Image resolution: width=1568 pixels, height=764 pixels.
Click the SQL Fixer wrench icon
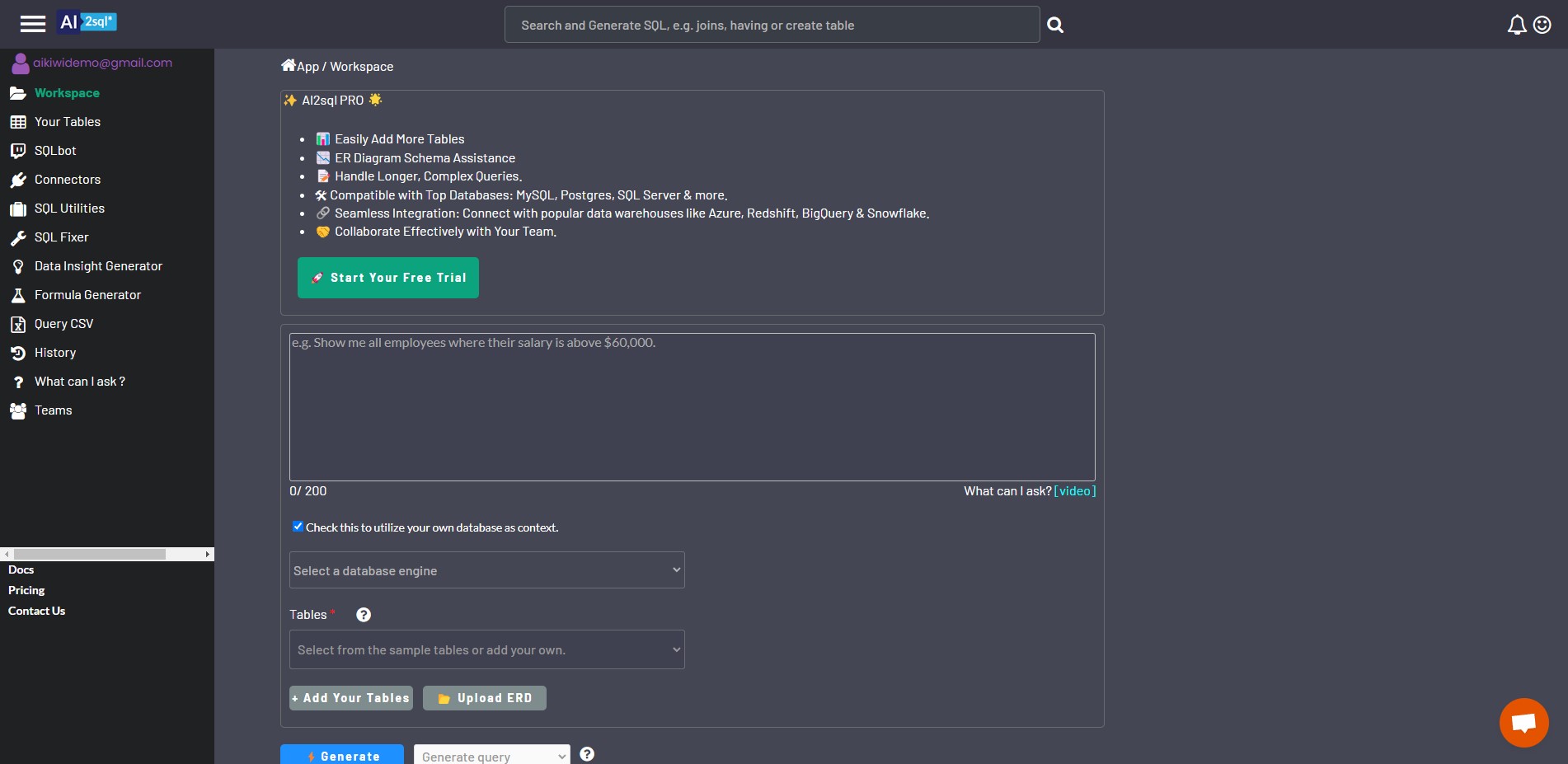18,238
